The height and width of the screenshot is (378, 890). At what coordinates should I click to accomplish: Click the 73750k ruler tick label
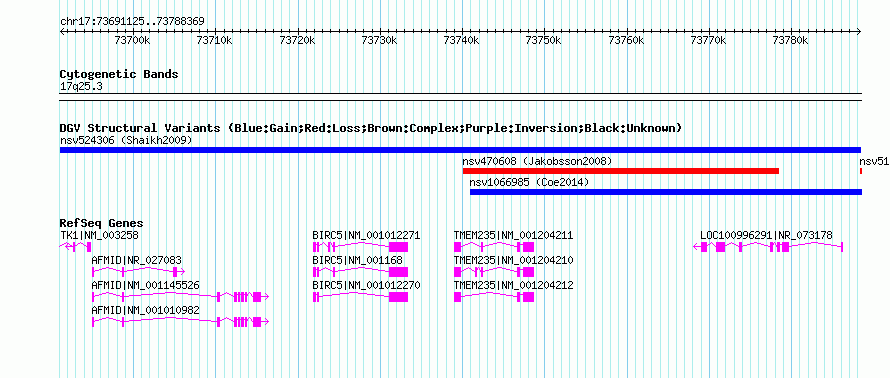(544, 41)
